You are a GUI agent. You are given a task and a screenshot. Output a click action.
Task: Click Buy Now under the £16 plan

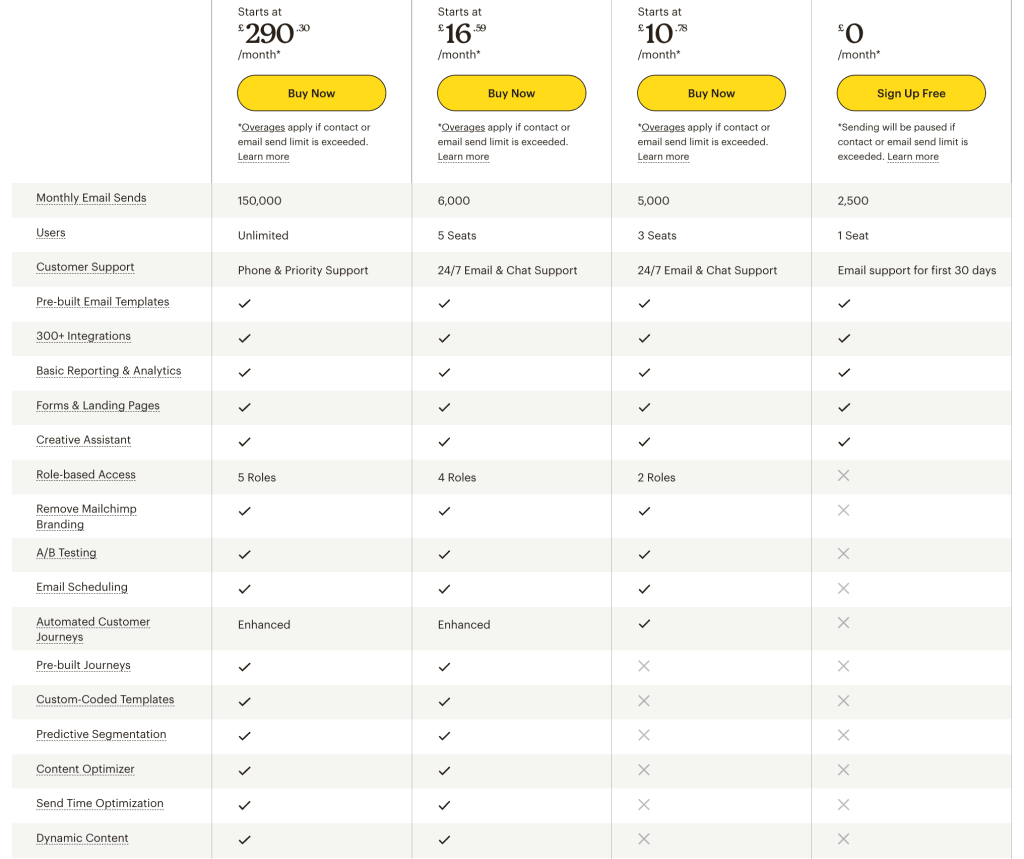(x=511, y=93)
